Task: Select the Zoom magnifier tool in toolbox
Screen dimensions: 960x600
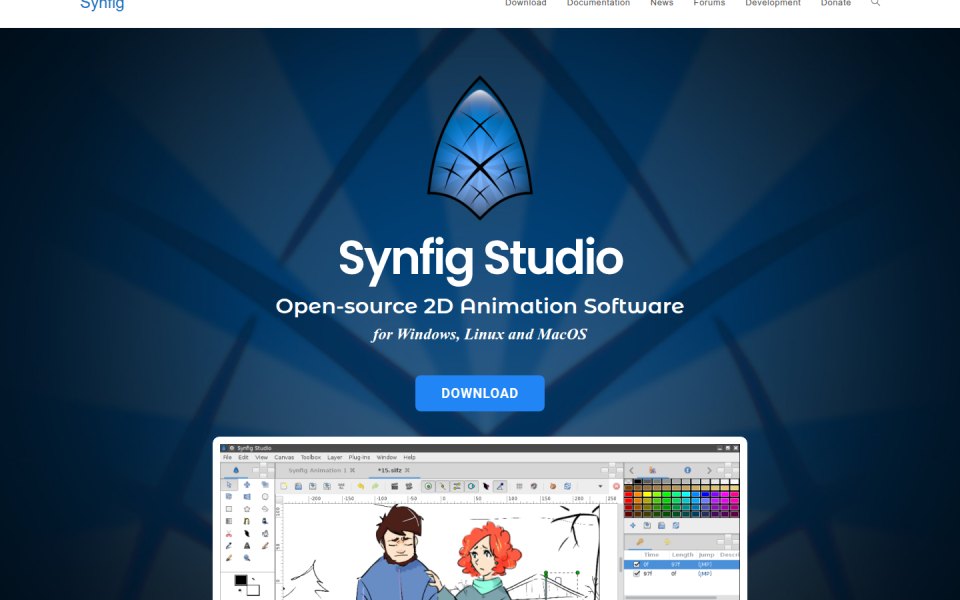Action: click(247, 557)
